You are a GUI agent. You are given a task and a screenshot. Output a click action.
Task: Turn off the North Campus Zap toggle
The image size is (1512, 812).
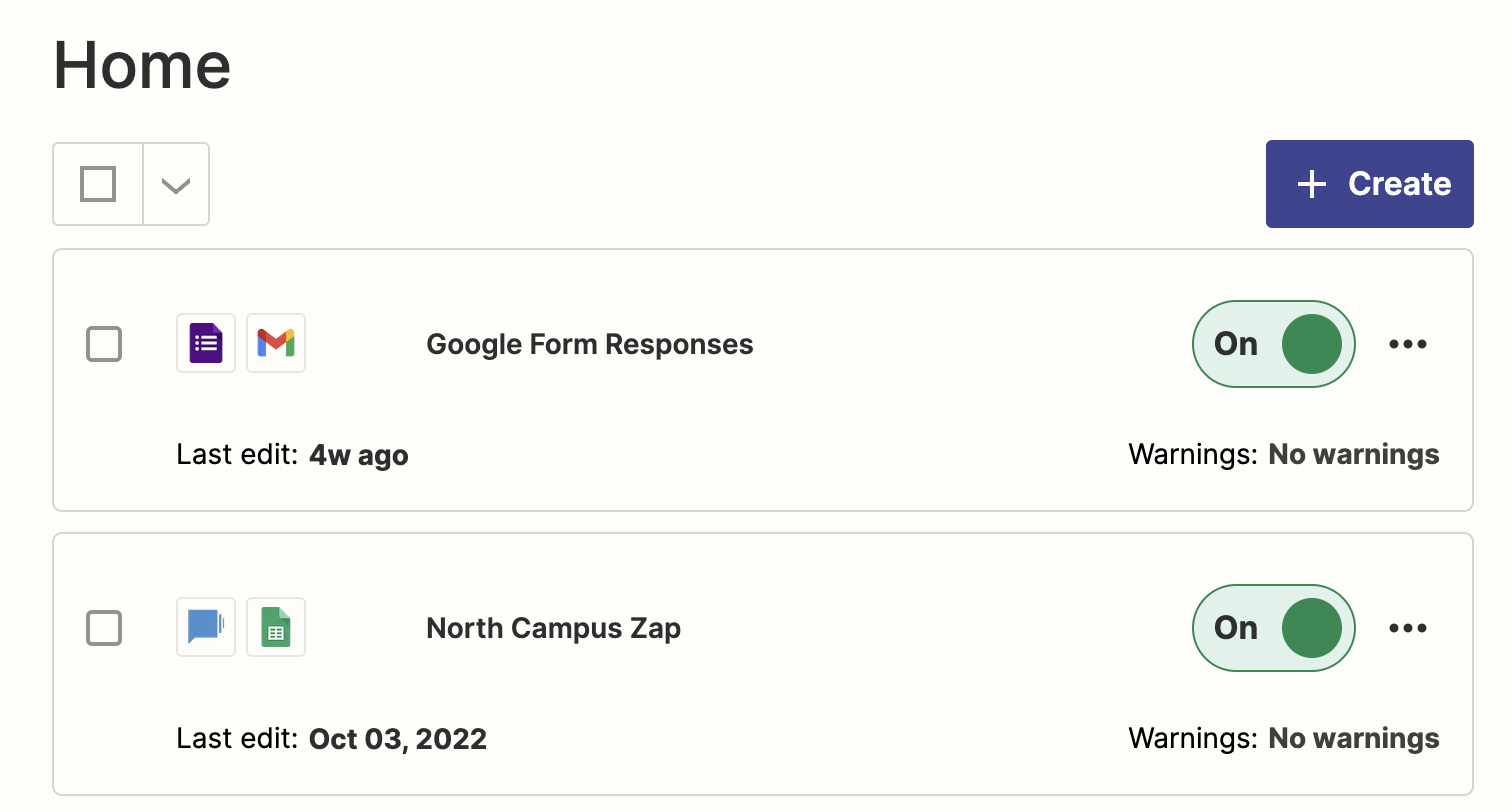pos(1274,628)
